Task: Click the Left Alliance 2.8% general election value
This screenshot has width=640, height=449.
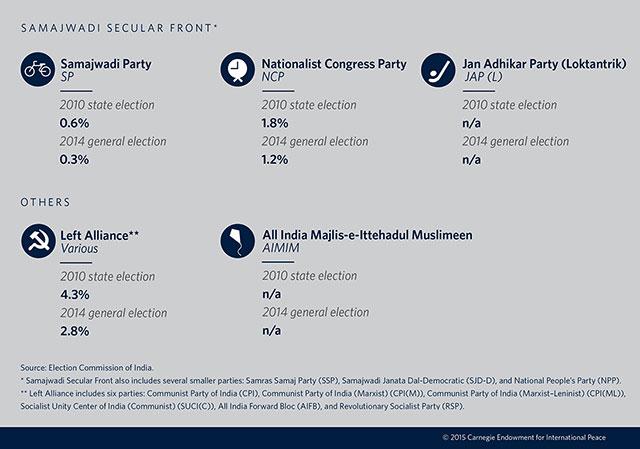Action: click(x=75, y=331)
